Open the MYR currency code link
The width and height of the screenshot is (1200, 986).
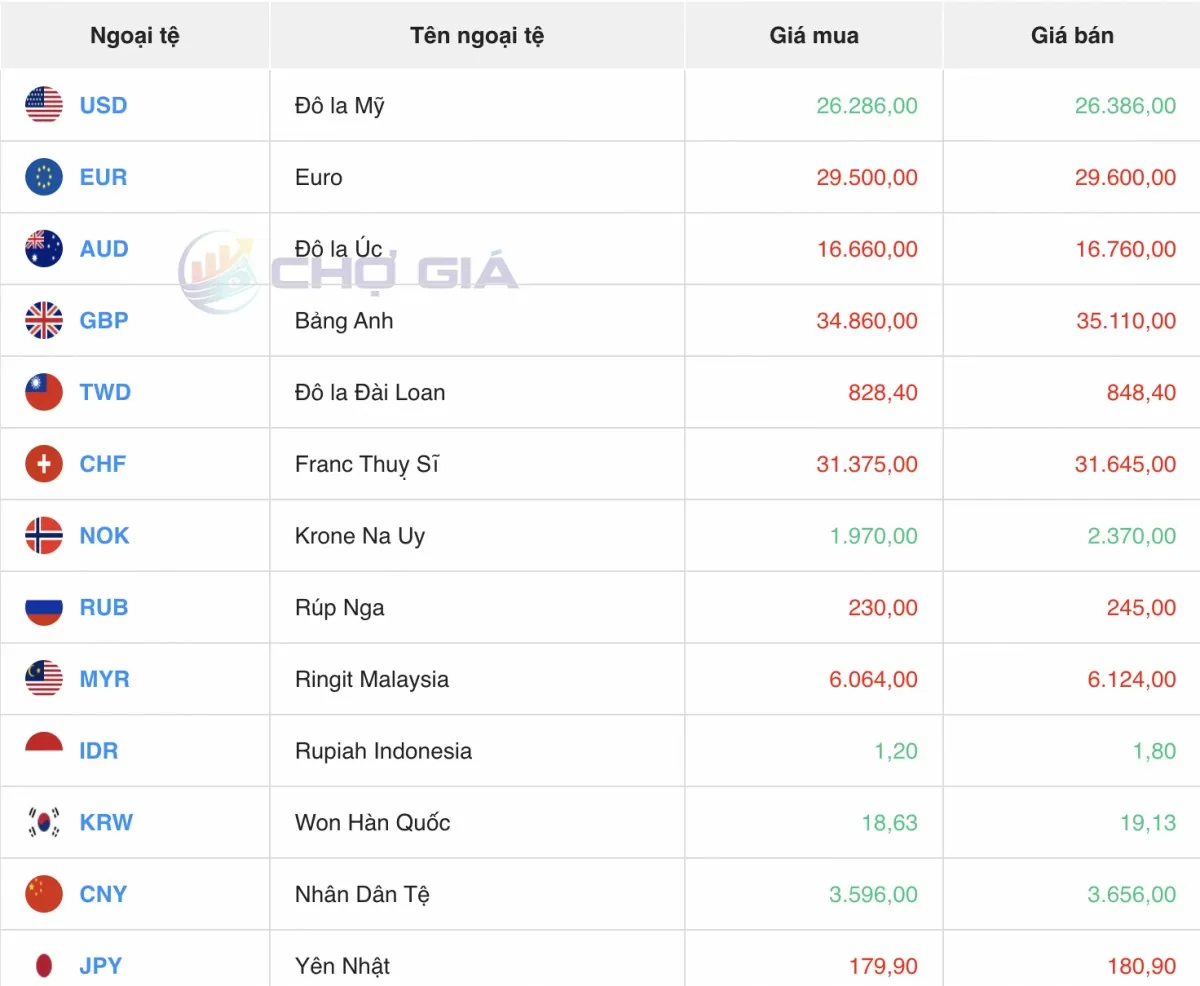[104, 679]
